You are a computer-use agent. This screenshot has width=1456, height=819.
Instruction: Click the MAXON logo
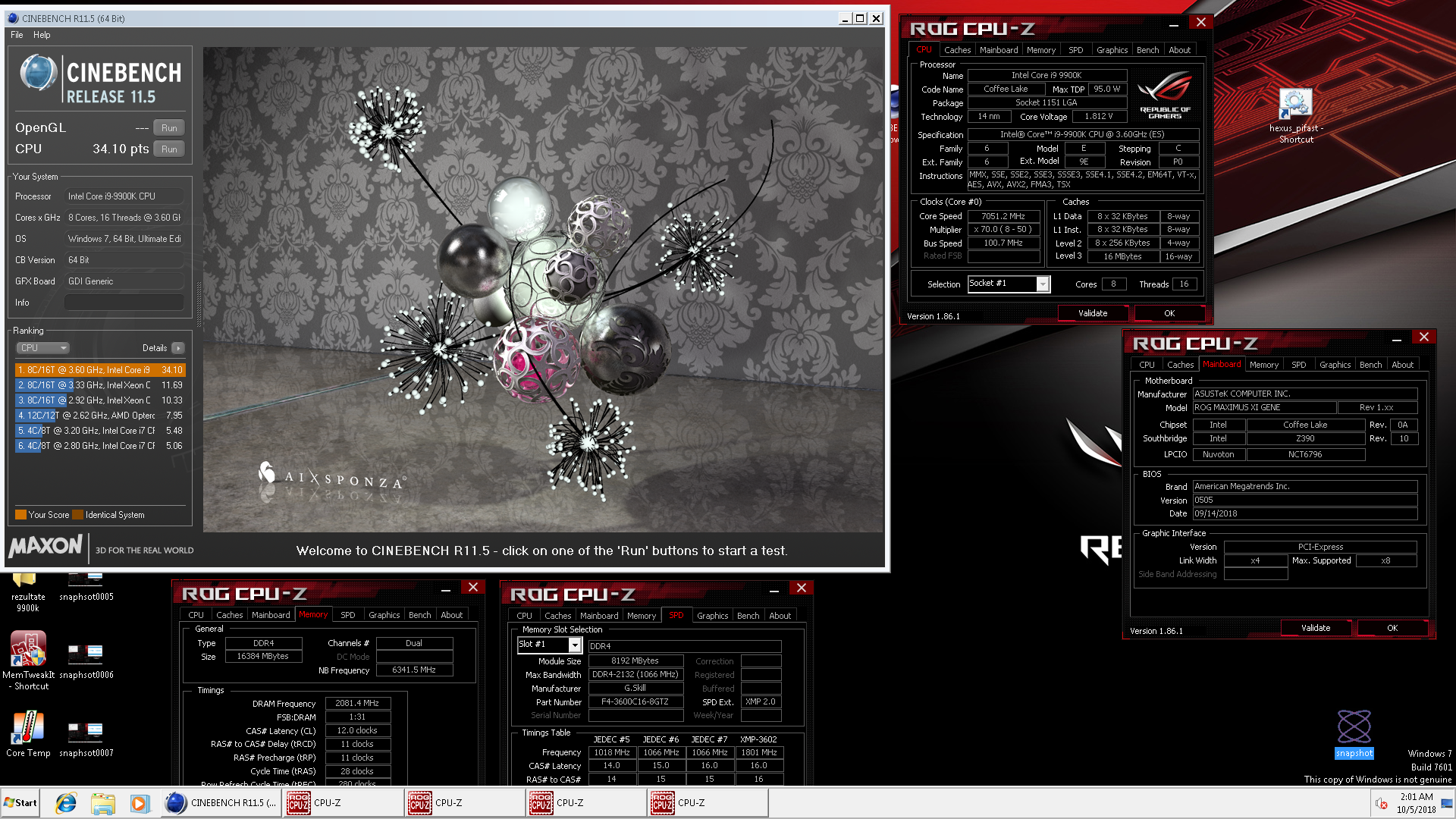tap(45, 546)
